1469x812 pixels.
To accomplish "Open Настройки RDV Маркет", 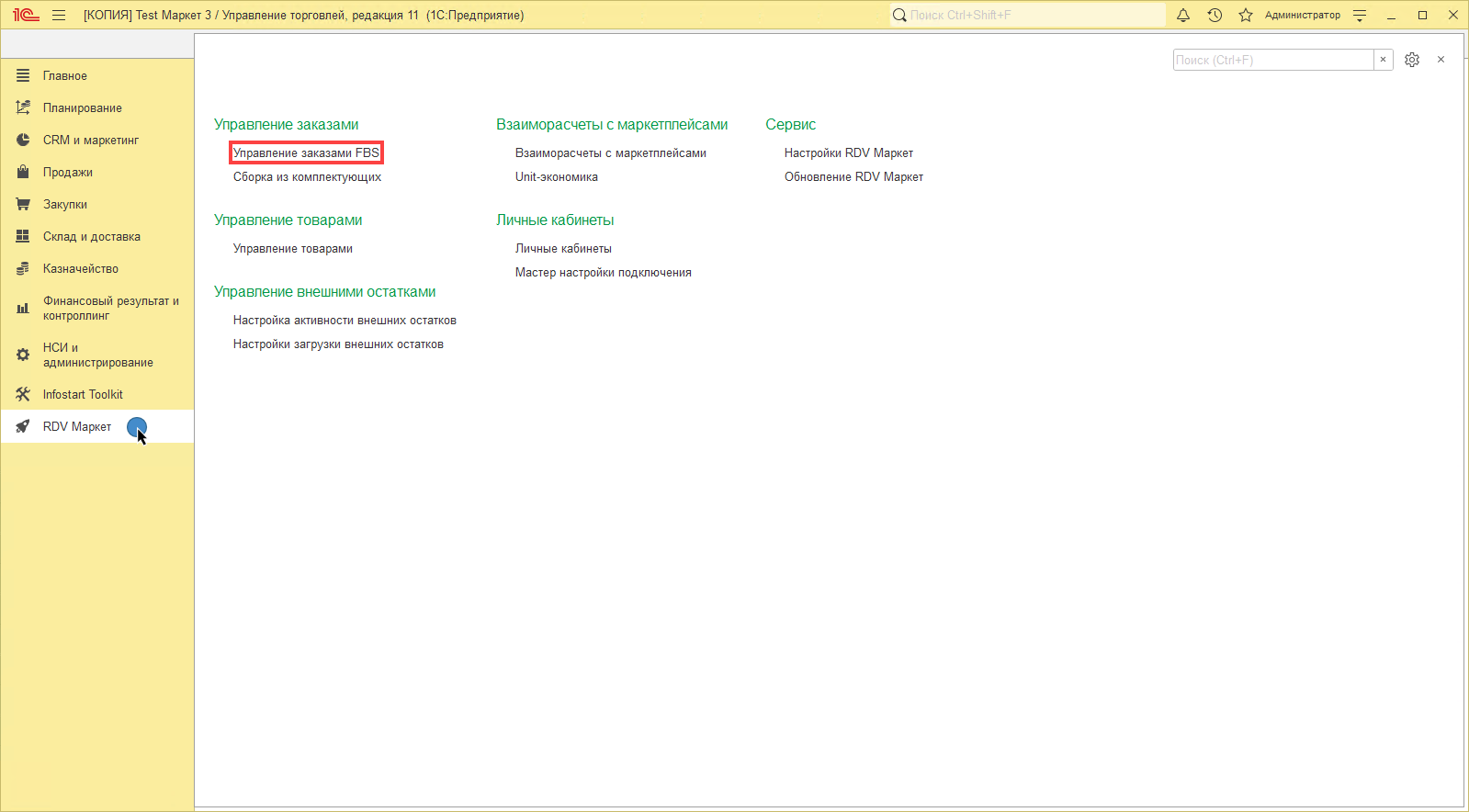I will (849, 152).
